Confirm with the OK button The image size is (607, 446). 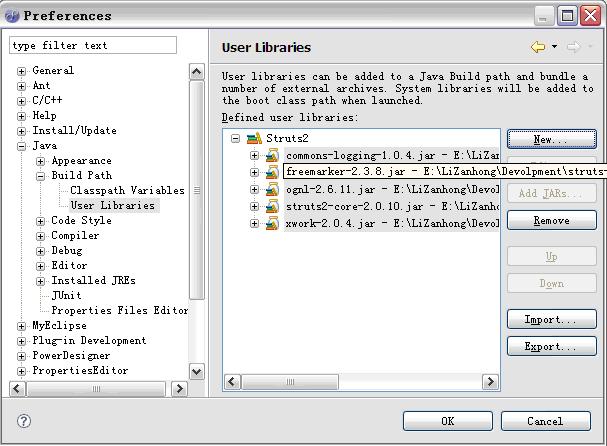pos(448,421)
